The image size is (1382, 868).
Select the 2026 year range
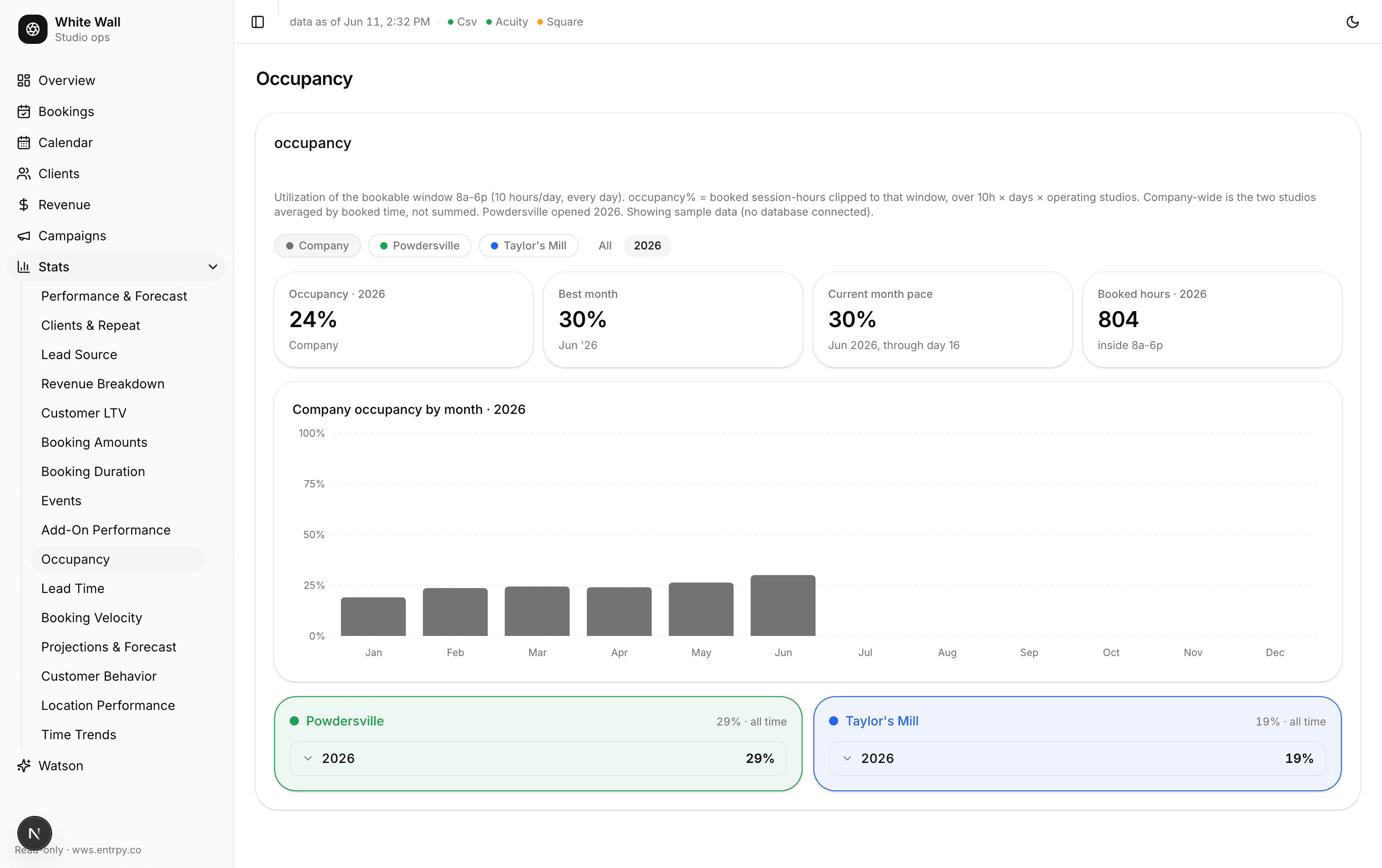click(647, 245)
